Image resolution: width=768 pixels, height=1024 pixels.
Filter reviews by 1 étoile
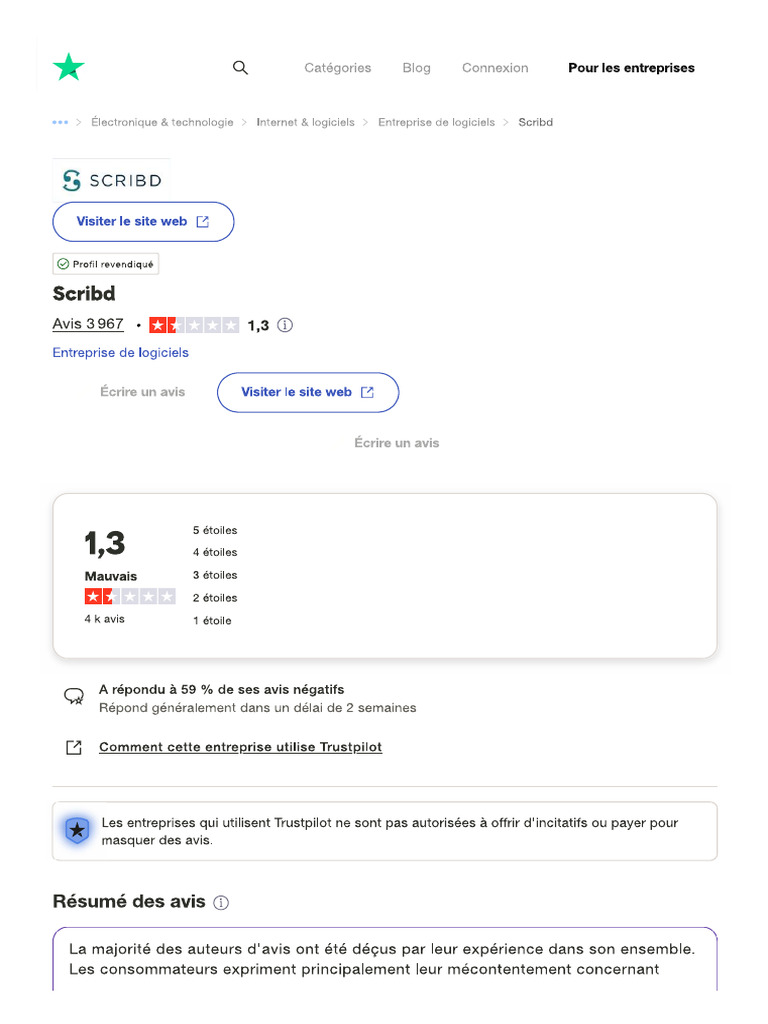[212, 621]
